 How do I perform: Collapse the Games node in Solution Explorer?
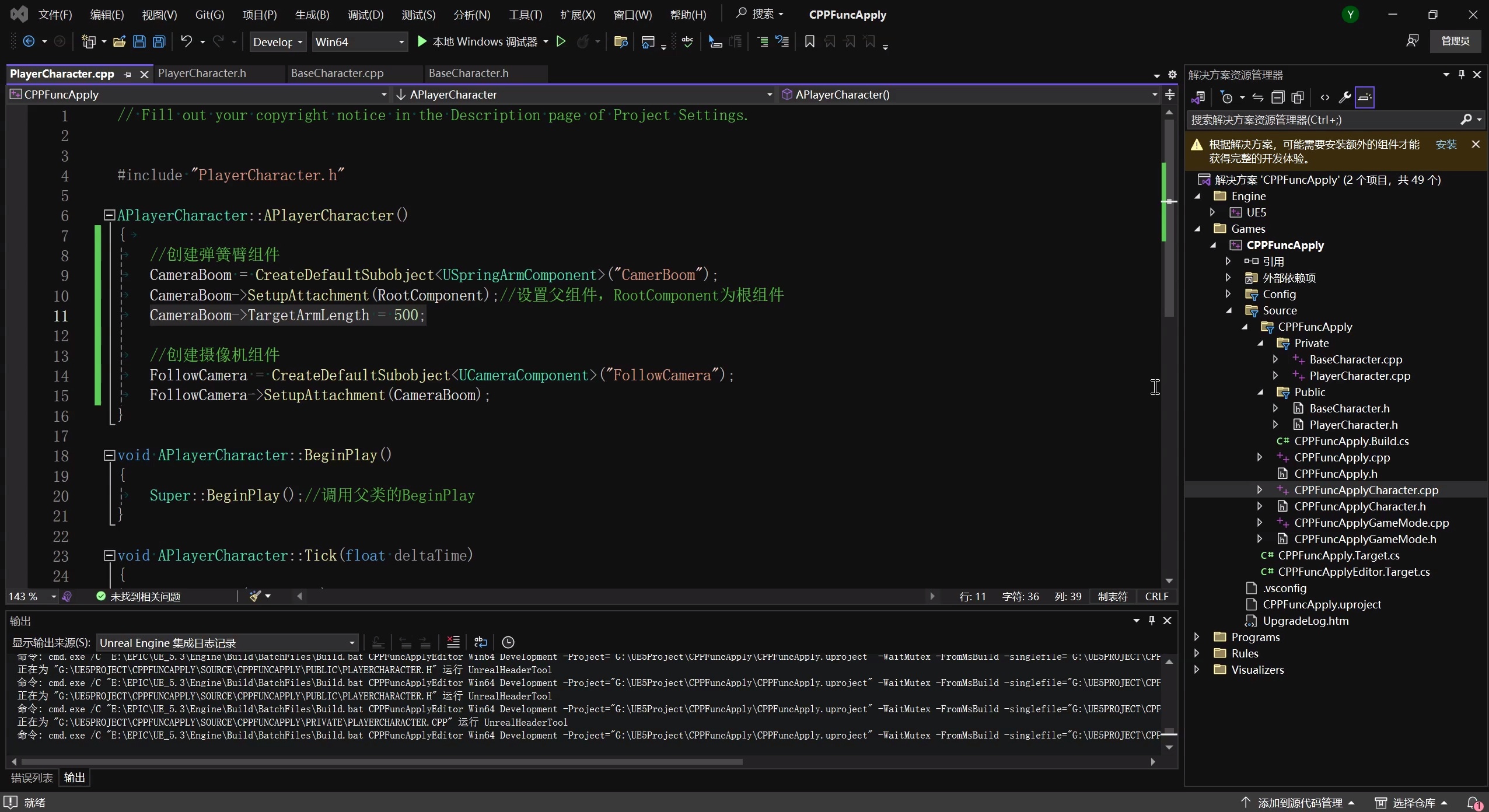[1199, 229]
